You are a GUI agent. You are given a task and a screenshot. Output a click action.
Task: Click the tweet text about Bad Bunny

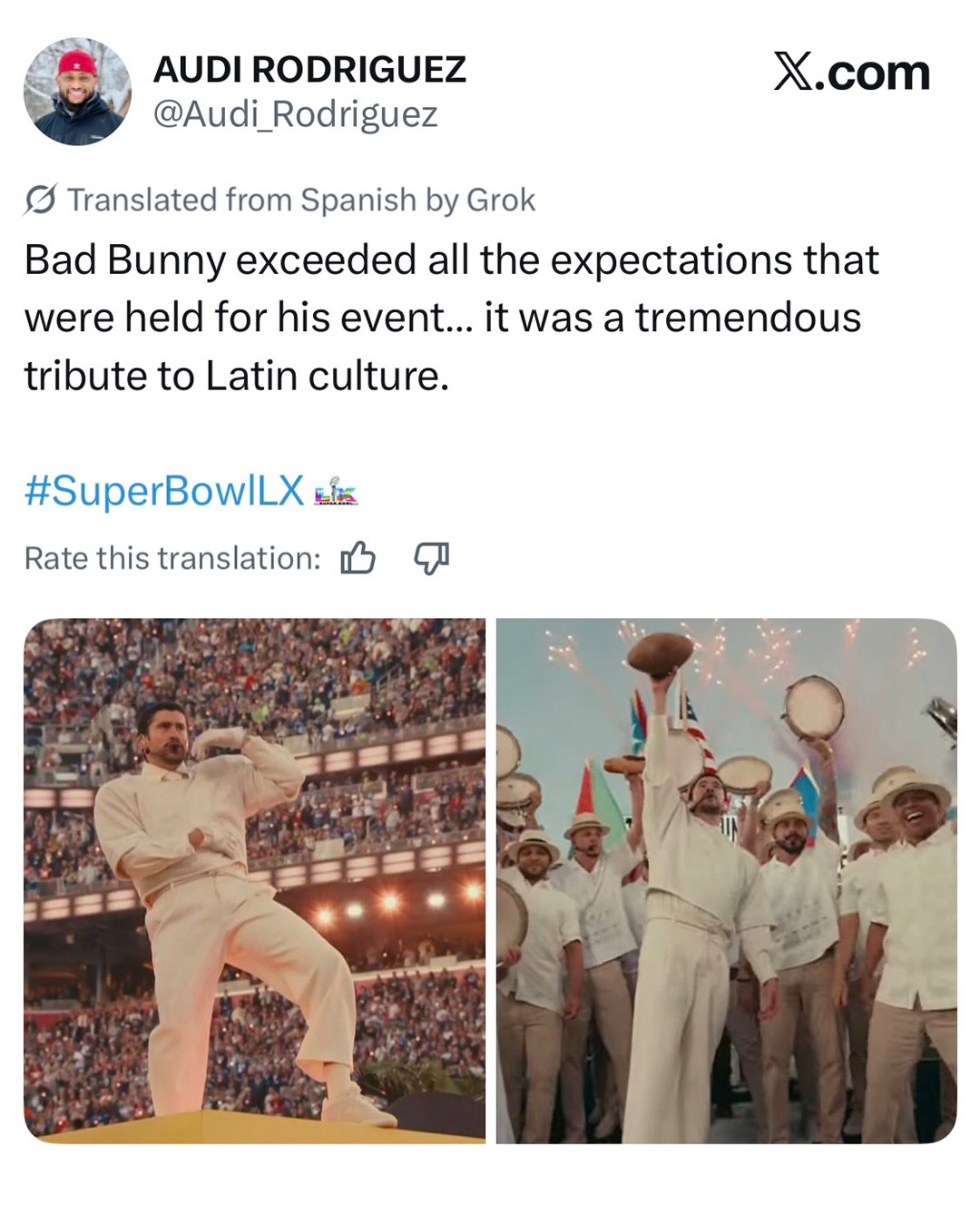tap(451, 317)
